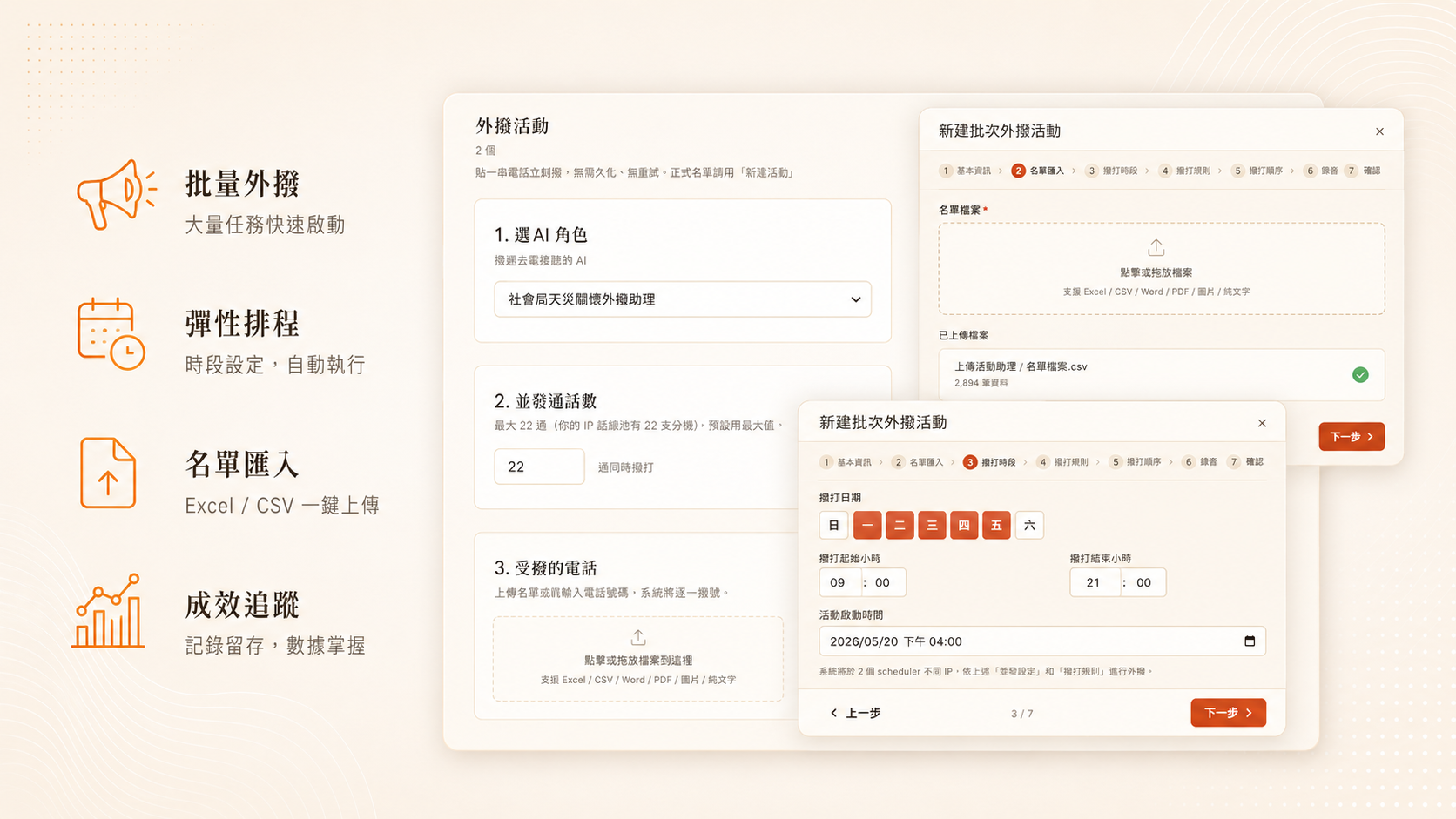Select step 1 基本資訊 in back dialog

(965, 171)
